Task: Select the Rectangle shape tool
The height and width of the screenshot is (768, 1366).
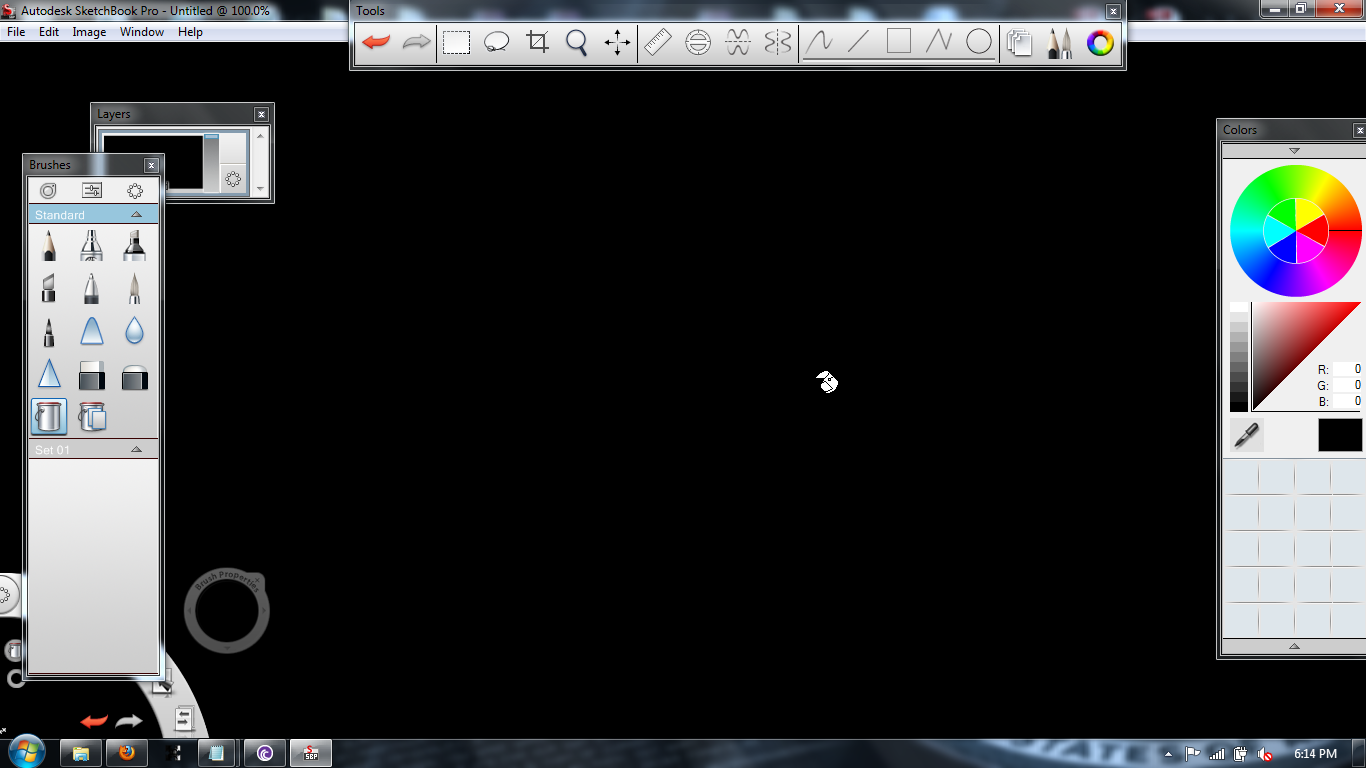Action: [x=899, y=42]
